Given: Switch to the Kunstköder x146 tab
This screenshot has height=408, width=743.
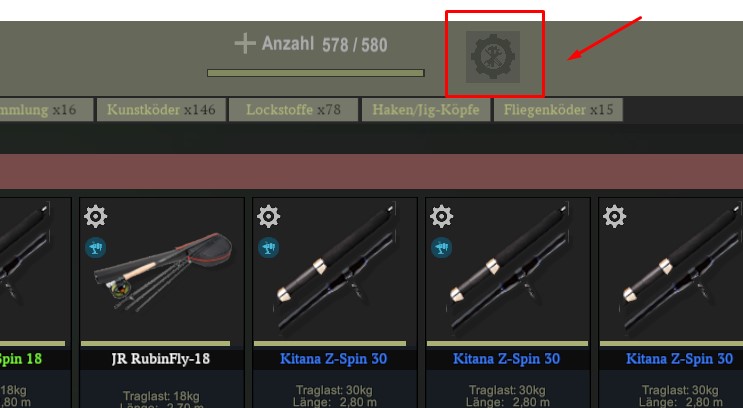Looking at the screenshot, I should pos(161,110).
